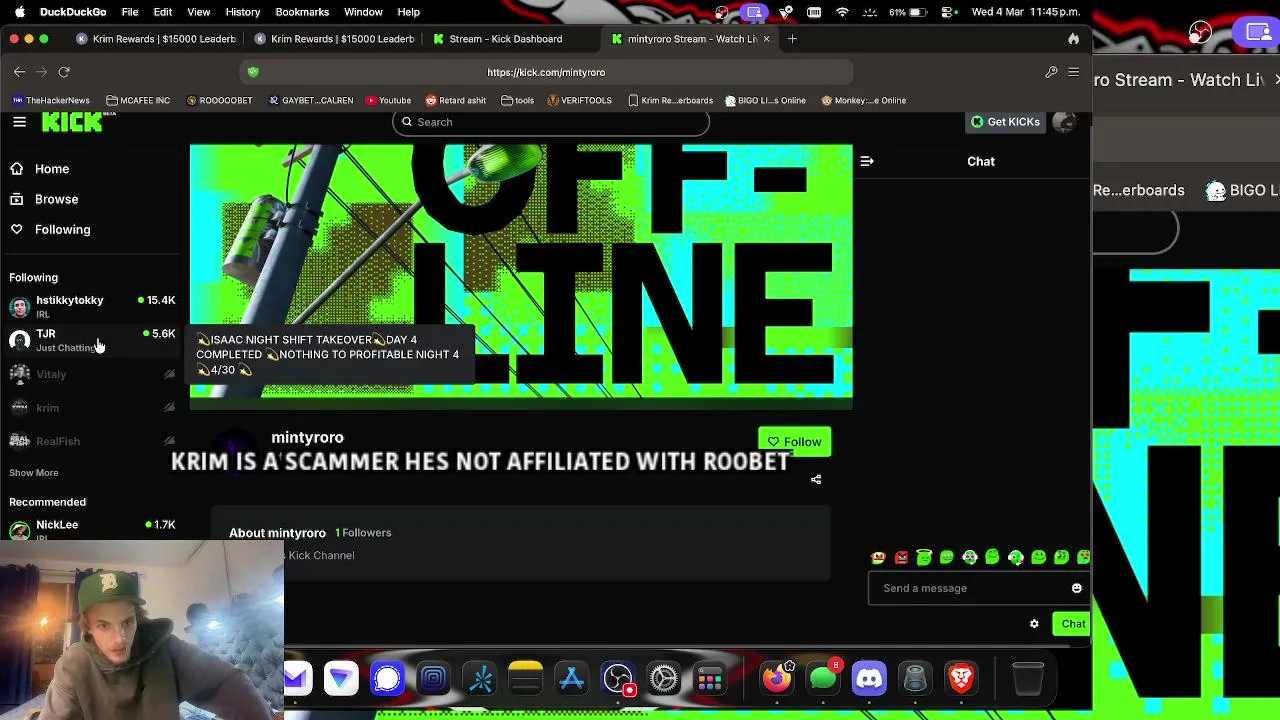This screenshot has height=720, width=1280.
Task: Open the browser options menu icon
Action: click(x=1073, y=72)
